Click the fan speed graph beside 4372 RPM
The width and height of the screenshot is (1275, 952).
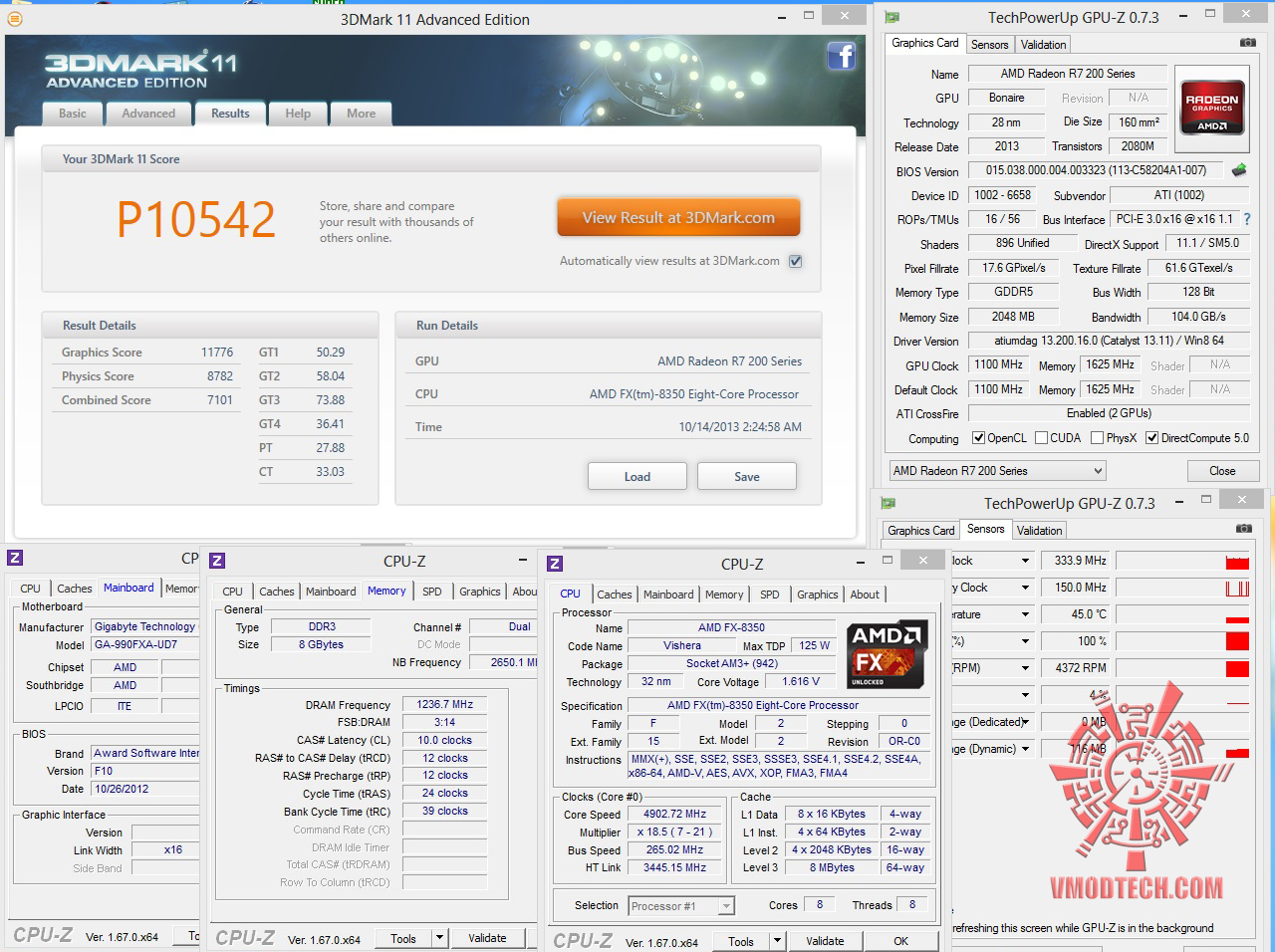[x=1182, y=668]
